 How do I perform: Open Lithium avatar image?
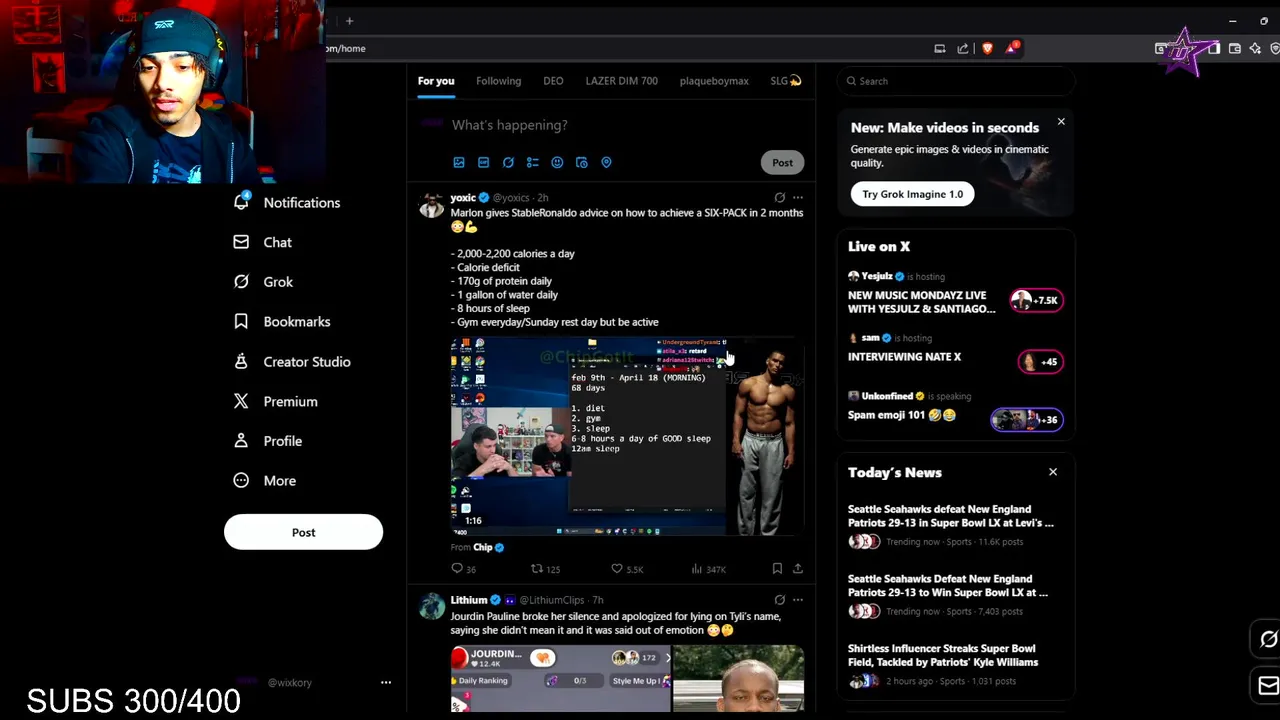tap(431, 607)
